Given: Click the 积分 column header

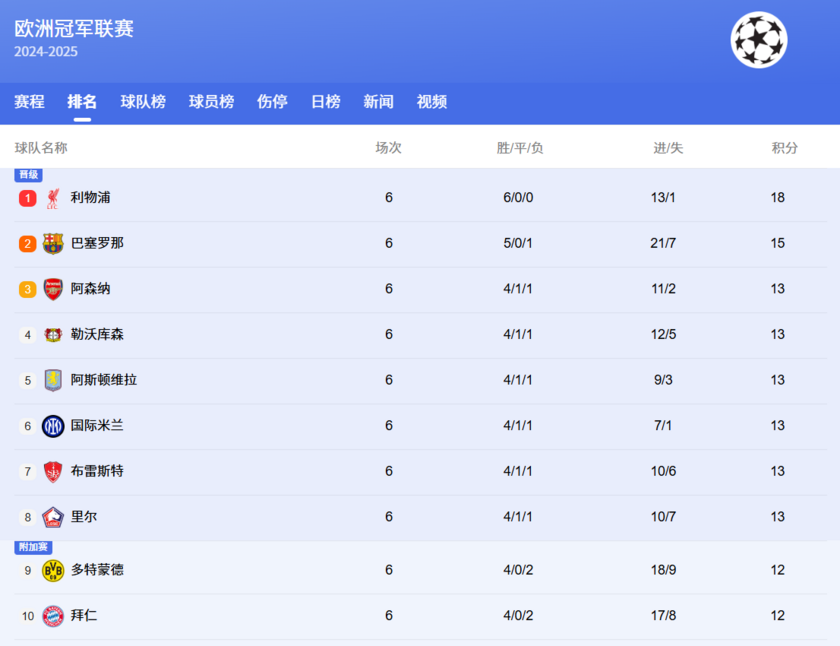Looking at the screenshot, I should (x=785, y=146).
